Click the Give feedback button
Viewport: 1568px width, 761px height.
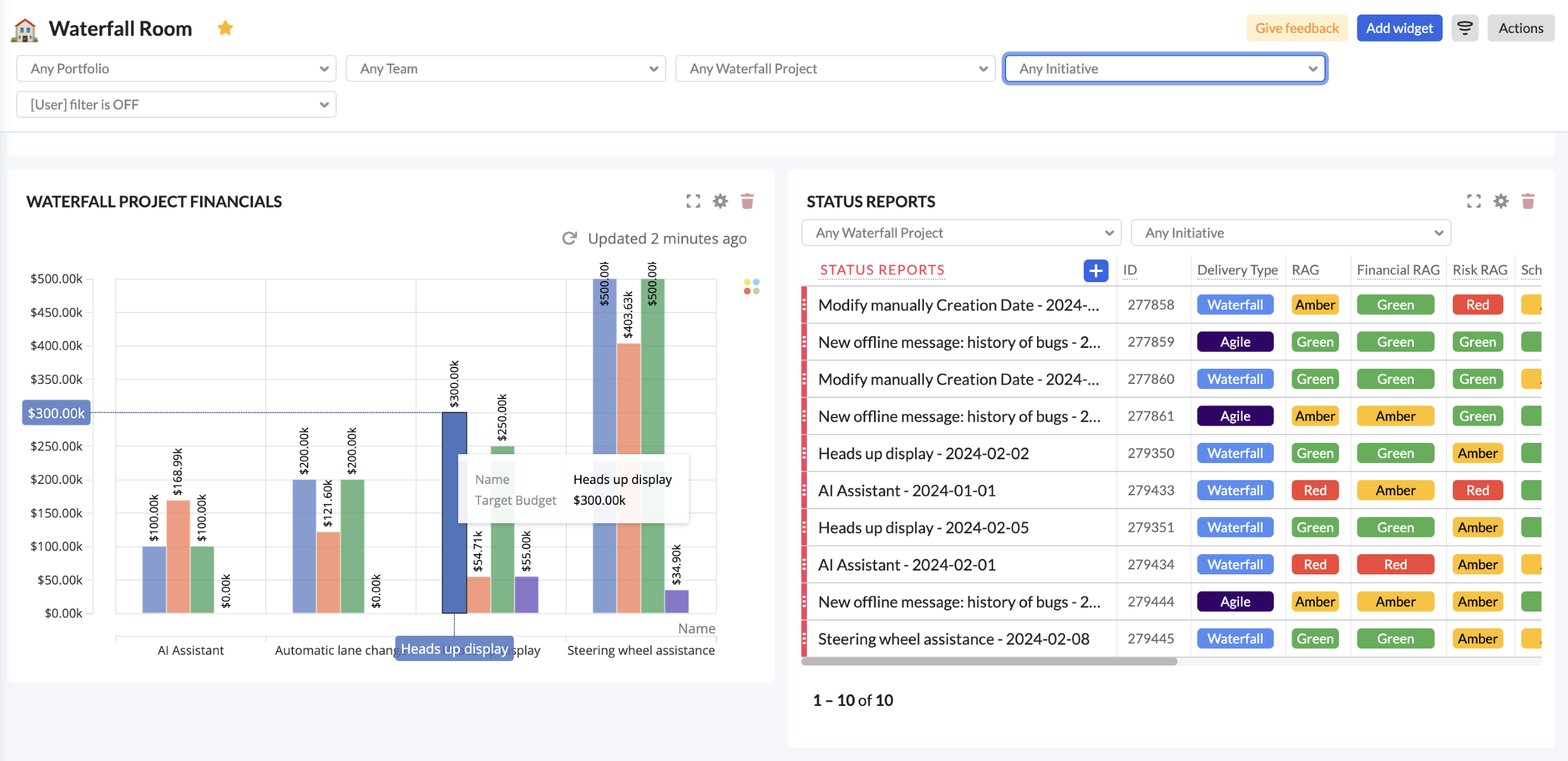coord(1297,28)
